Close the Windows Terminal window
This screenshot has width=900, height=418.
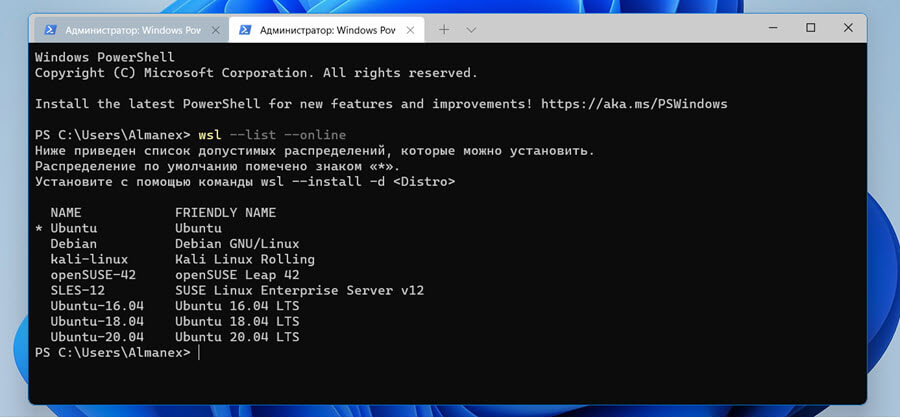click(848, 28)
